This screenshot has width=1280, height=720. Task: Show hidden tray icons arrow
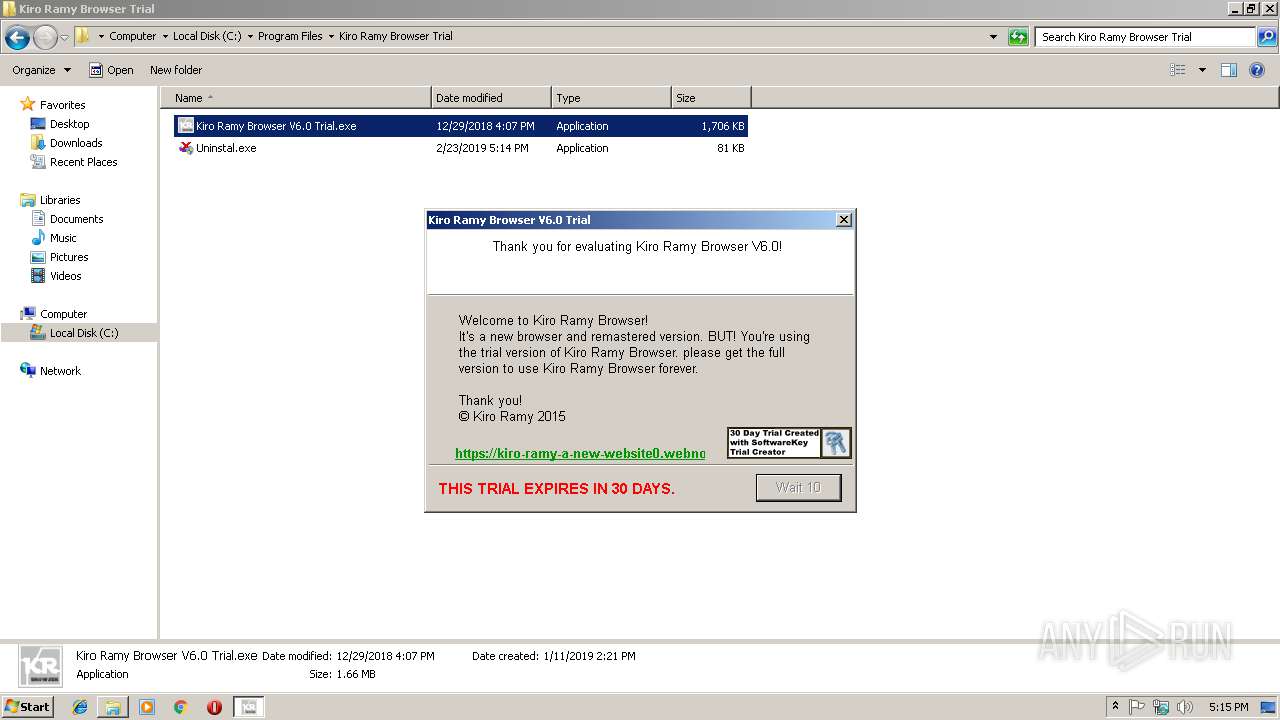coord(1116,706)
